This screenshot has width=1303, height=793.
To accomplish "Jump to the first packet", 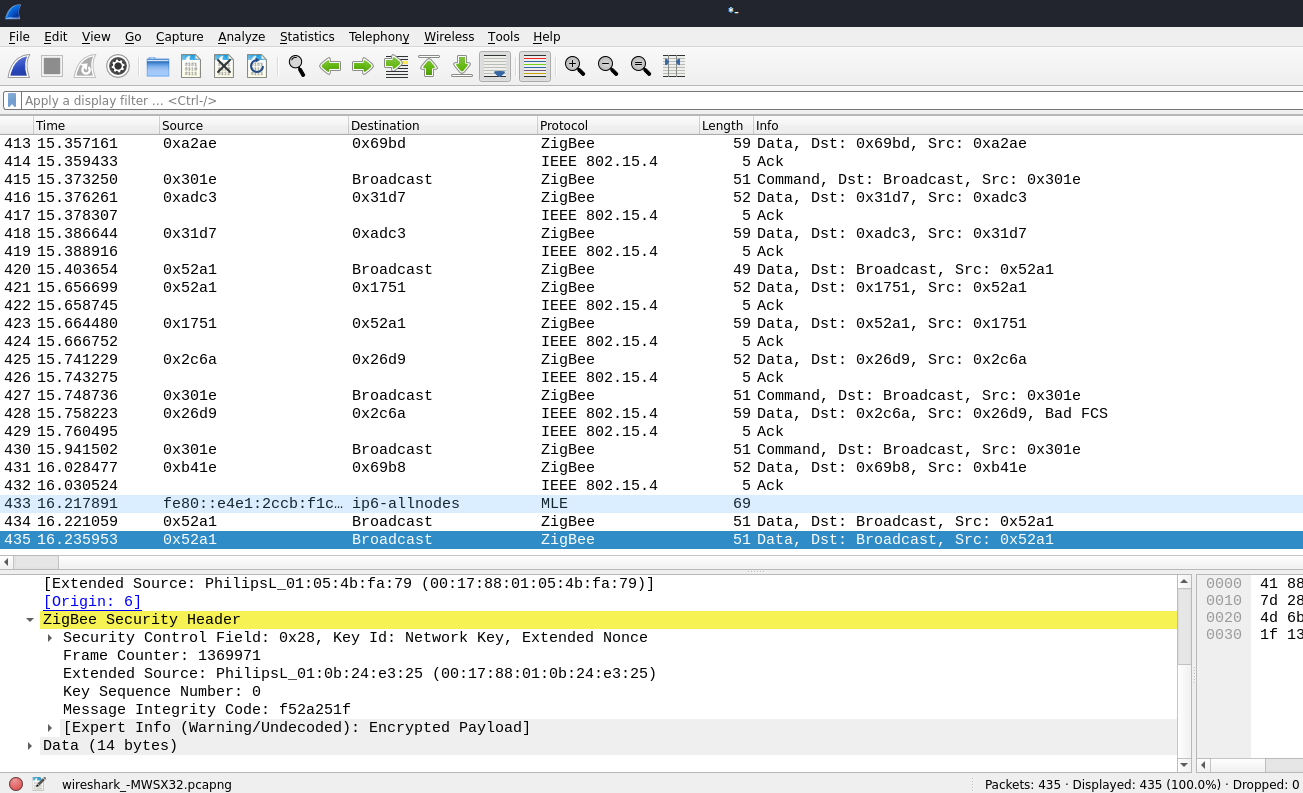I will pyautogui.click(x=429, y=66).
